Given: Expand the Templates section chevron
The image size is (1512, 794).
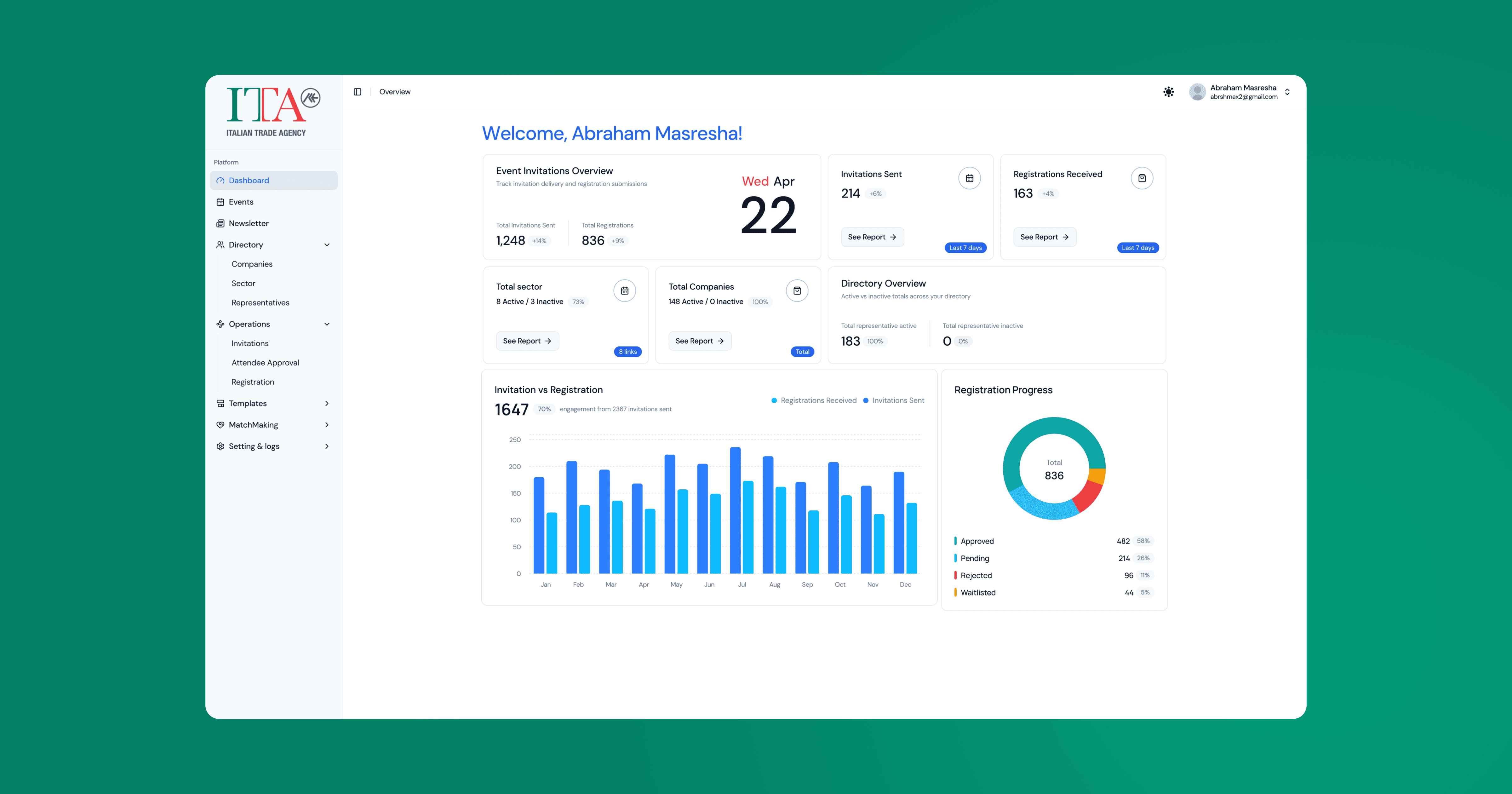Looking at the screenshot, I should [x=327, y=404].
